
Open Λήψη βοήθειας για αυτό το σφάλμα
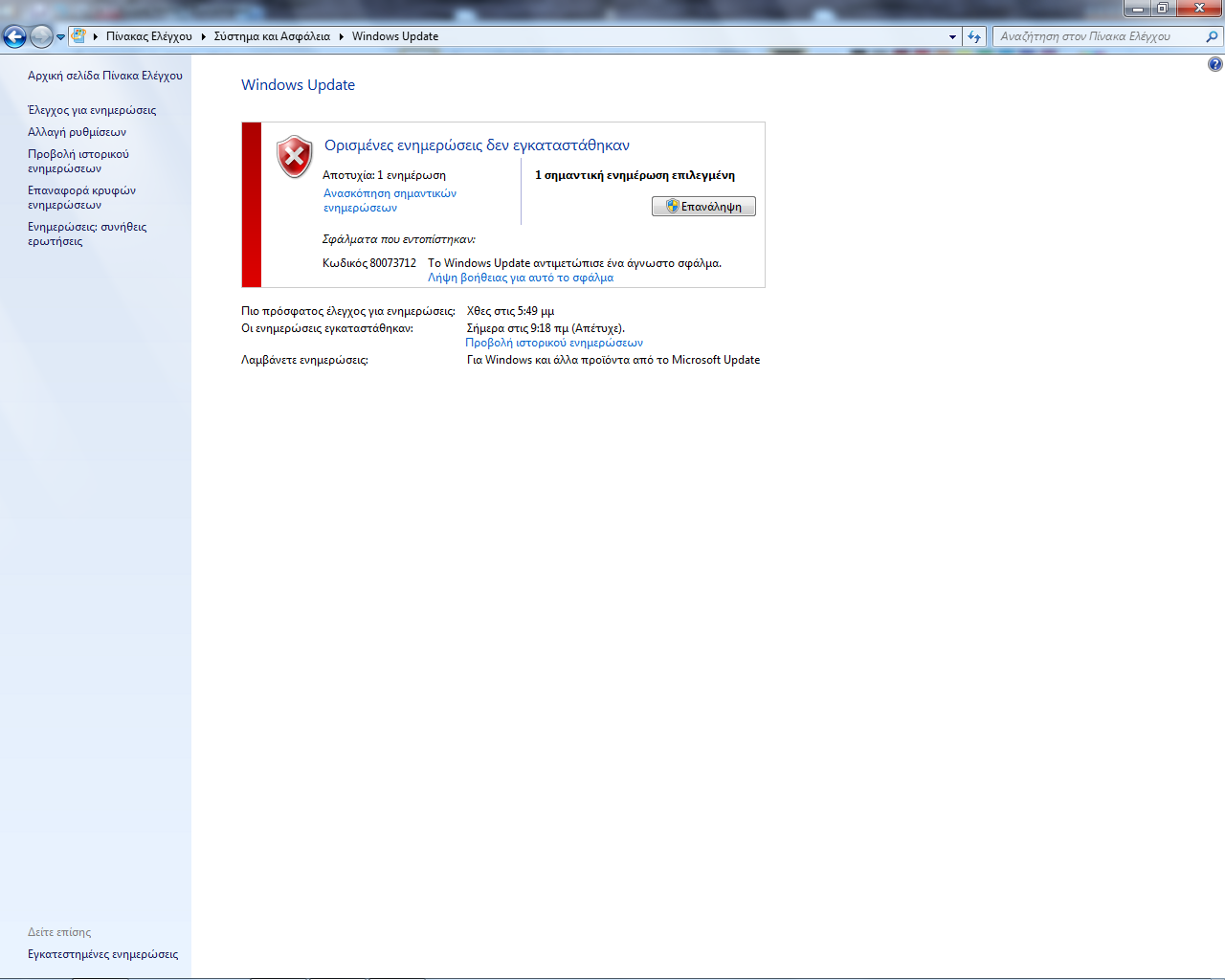point(521,278)
